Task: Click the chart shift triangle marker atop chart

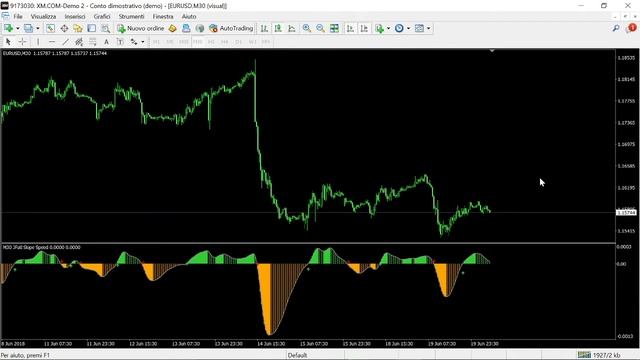Action: (x=492, y=51)
